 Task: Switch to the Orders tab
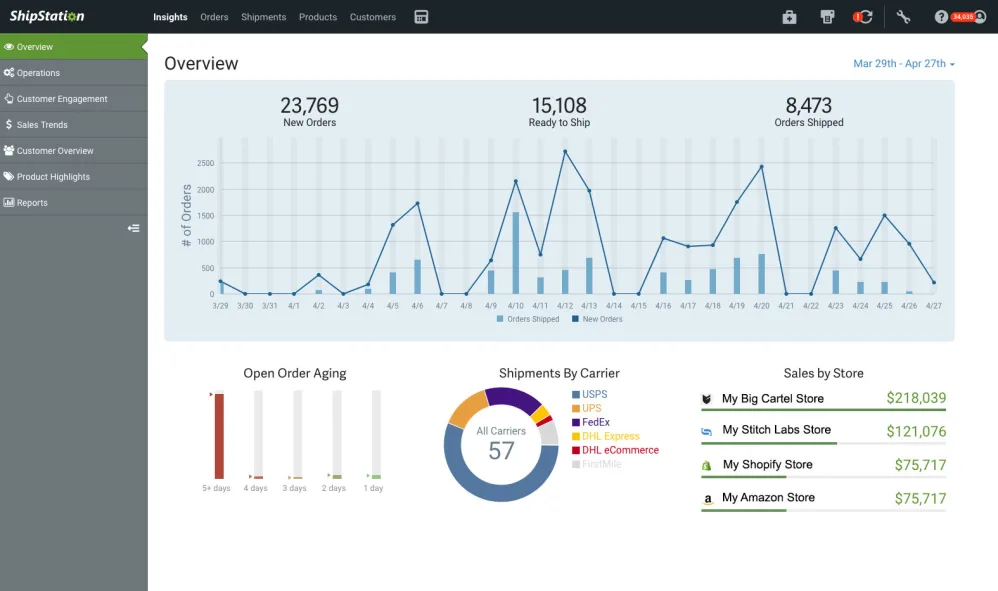214,17
